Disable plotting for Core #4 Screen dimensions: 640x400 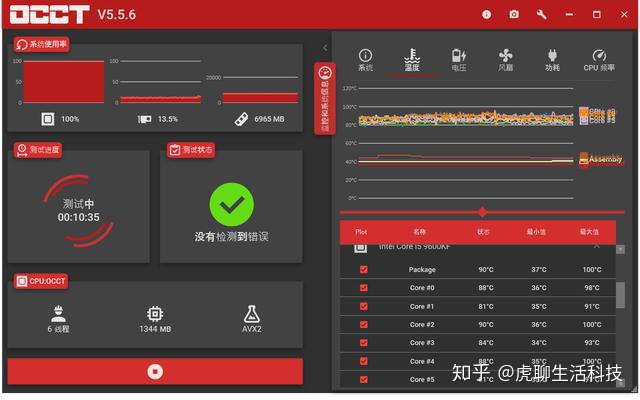tap(364, 361)
